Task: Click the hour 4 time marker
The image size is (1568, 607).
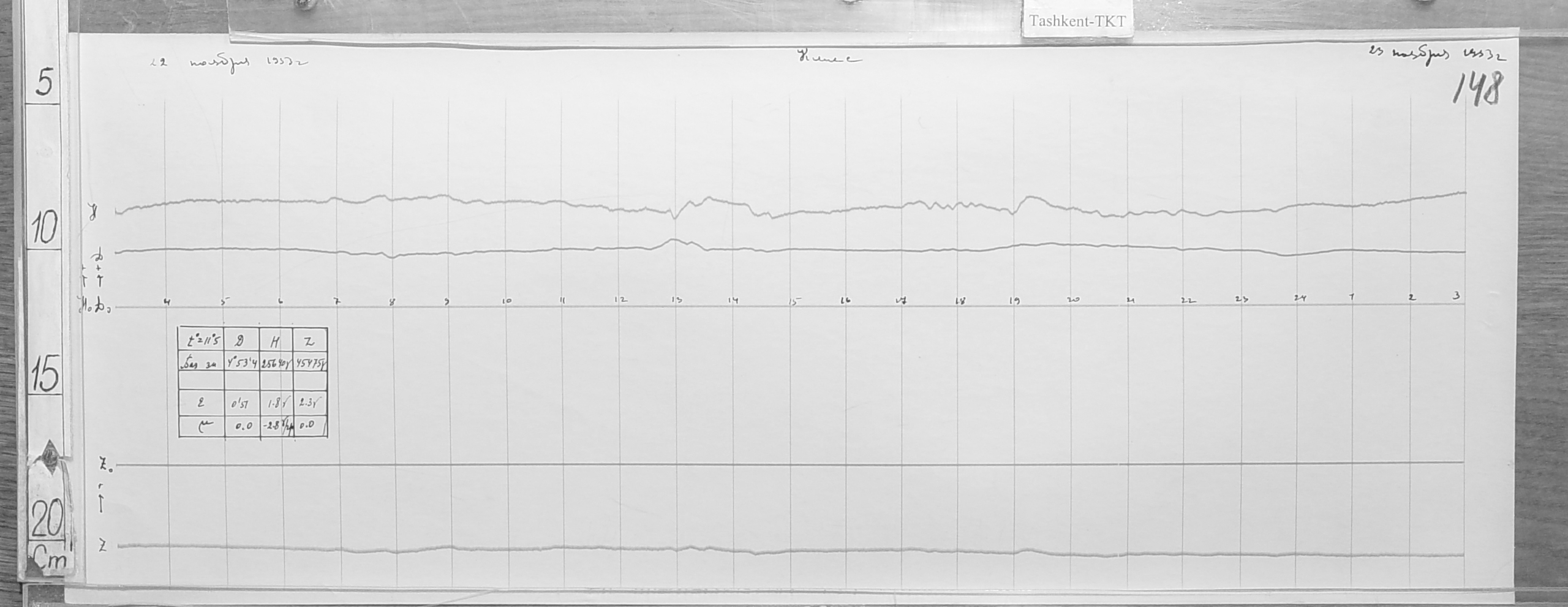Action: 167,301
